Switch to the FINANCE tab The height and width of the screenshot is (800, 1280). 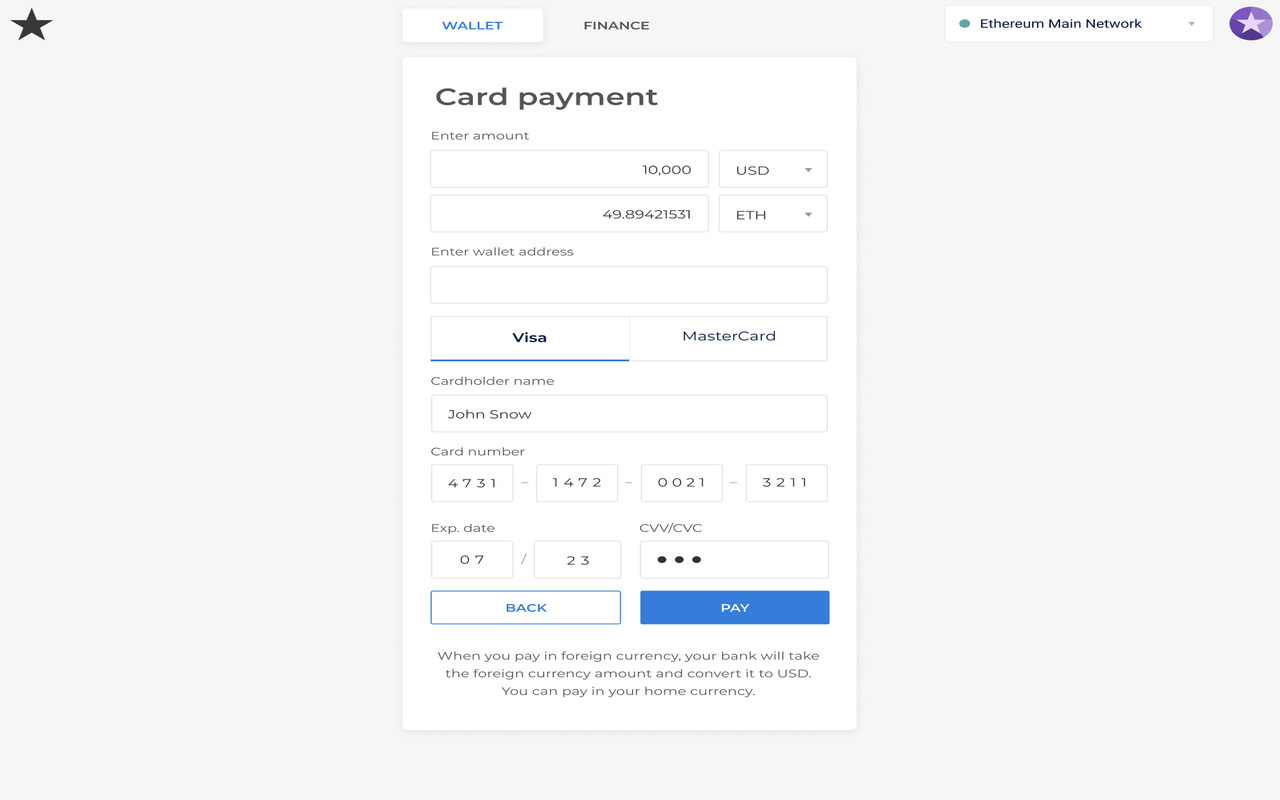click(615, 25)
